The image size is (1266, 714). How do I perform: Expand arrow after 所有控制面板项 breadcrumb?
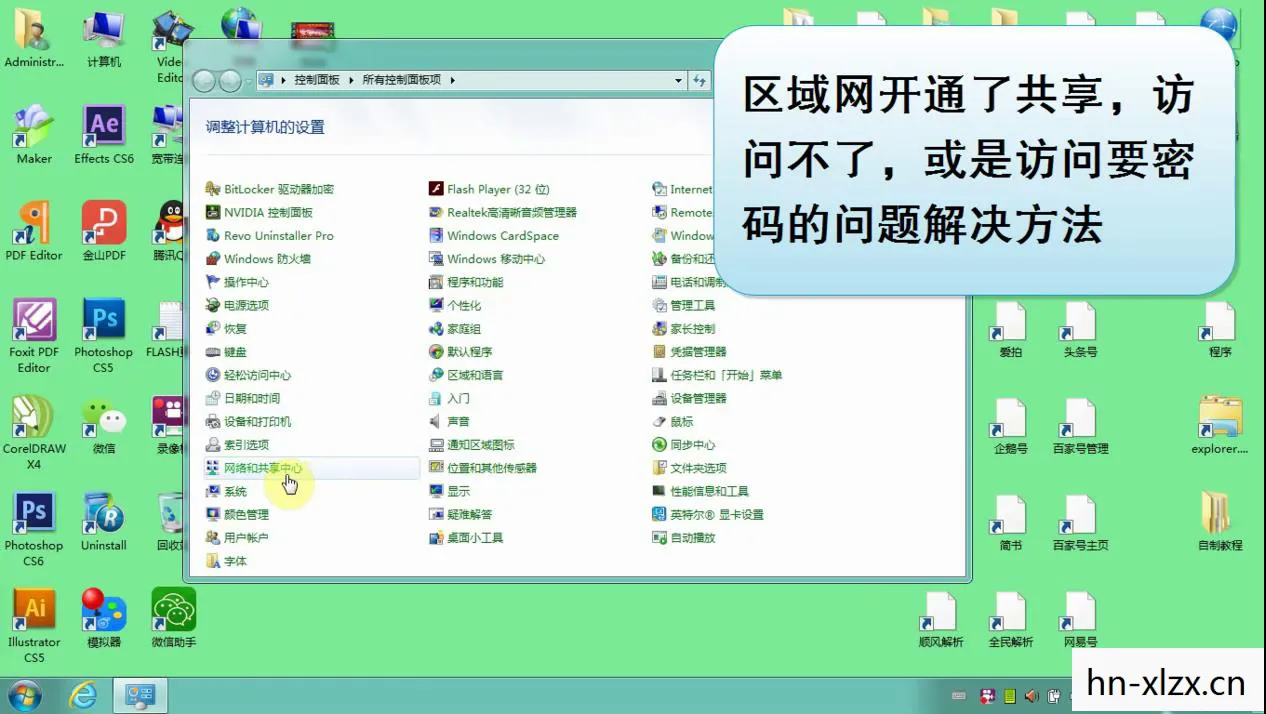(x=452, y=80)
